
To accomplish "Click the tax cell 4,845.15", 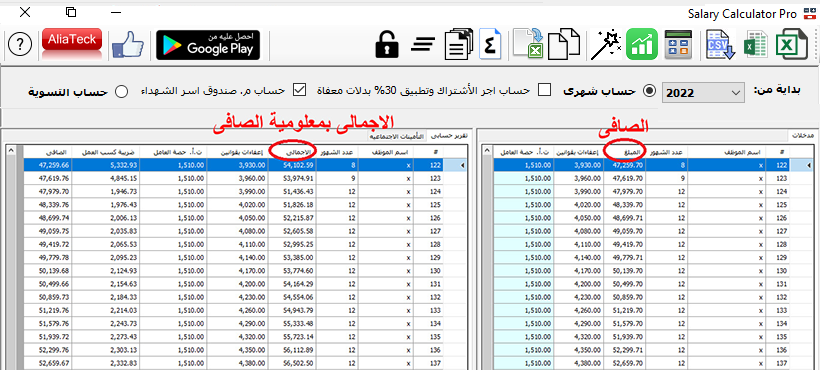I will [x=106, y=178].
